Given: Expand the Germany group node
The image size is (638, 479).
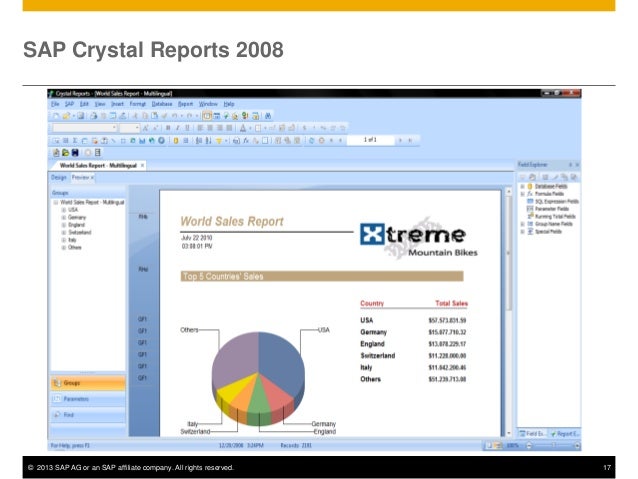Looking at the screenshot, I should click(x=64, y=218).
